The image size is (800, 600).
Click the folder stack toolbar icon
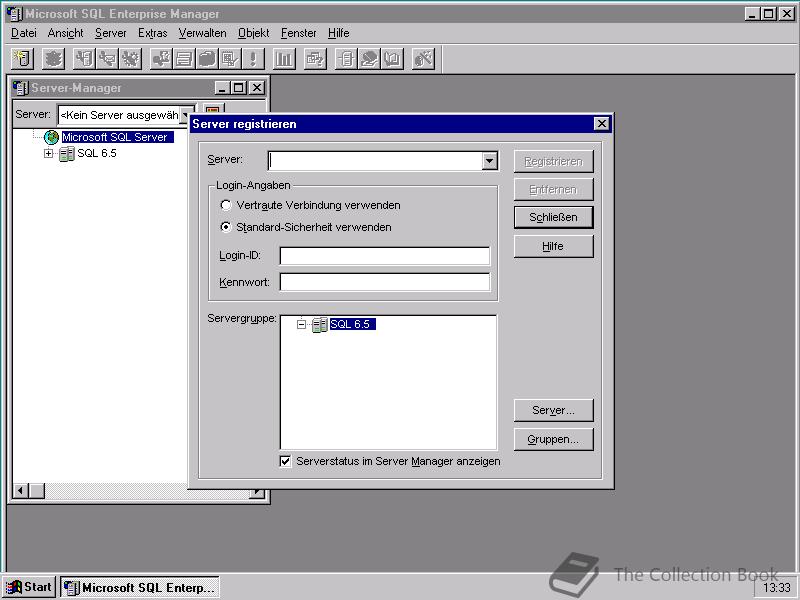coord(207,59)
